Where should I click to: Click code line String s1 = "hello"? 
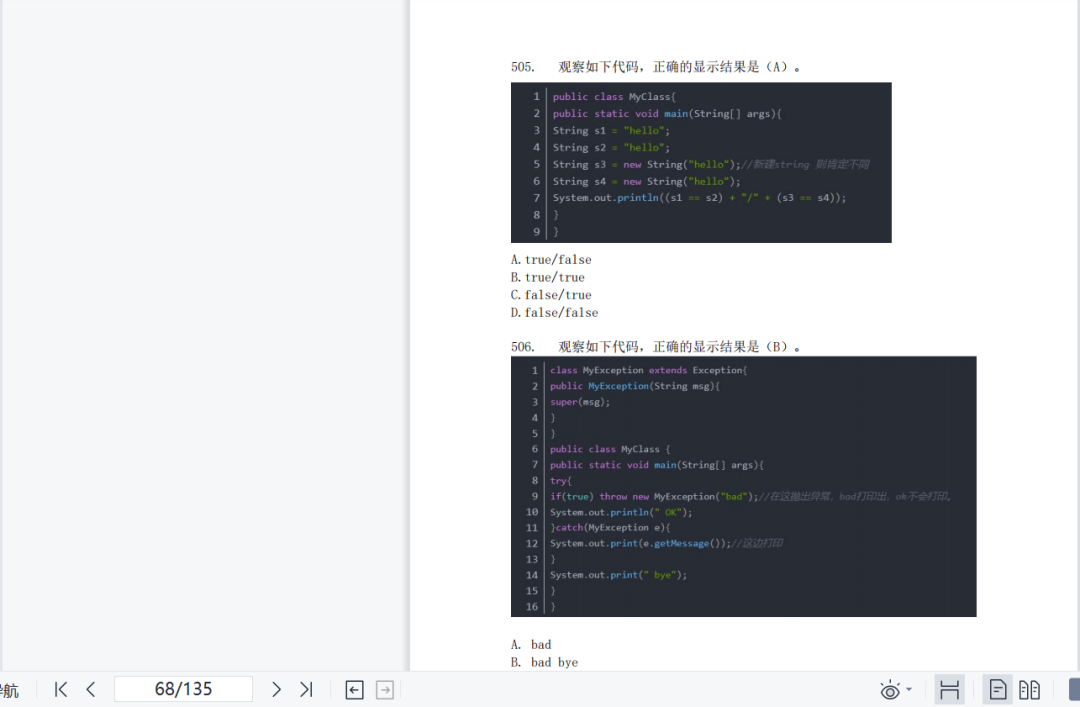611,131
